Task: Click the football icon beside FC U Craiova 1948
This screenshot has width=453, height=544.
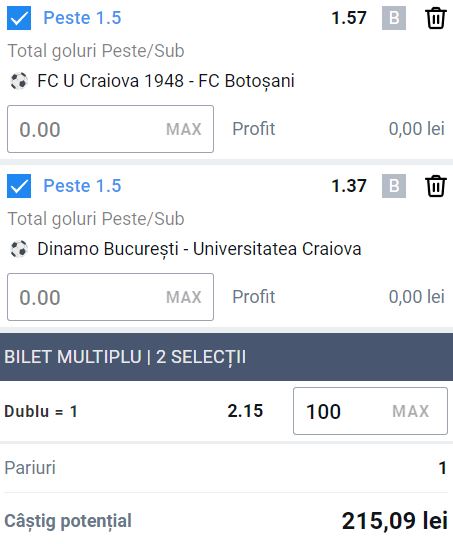Action: coord(19,81)
